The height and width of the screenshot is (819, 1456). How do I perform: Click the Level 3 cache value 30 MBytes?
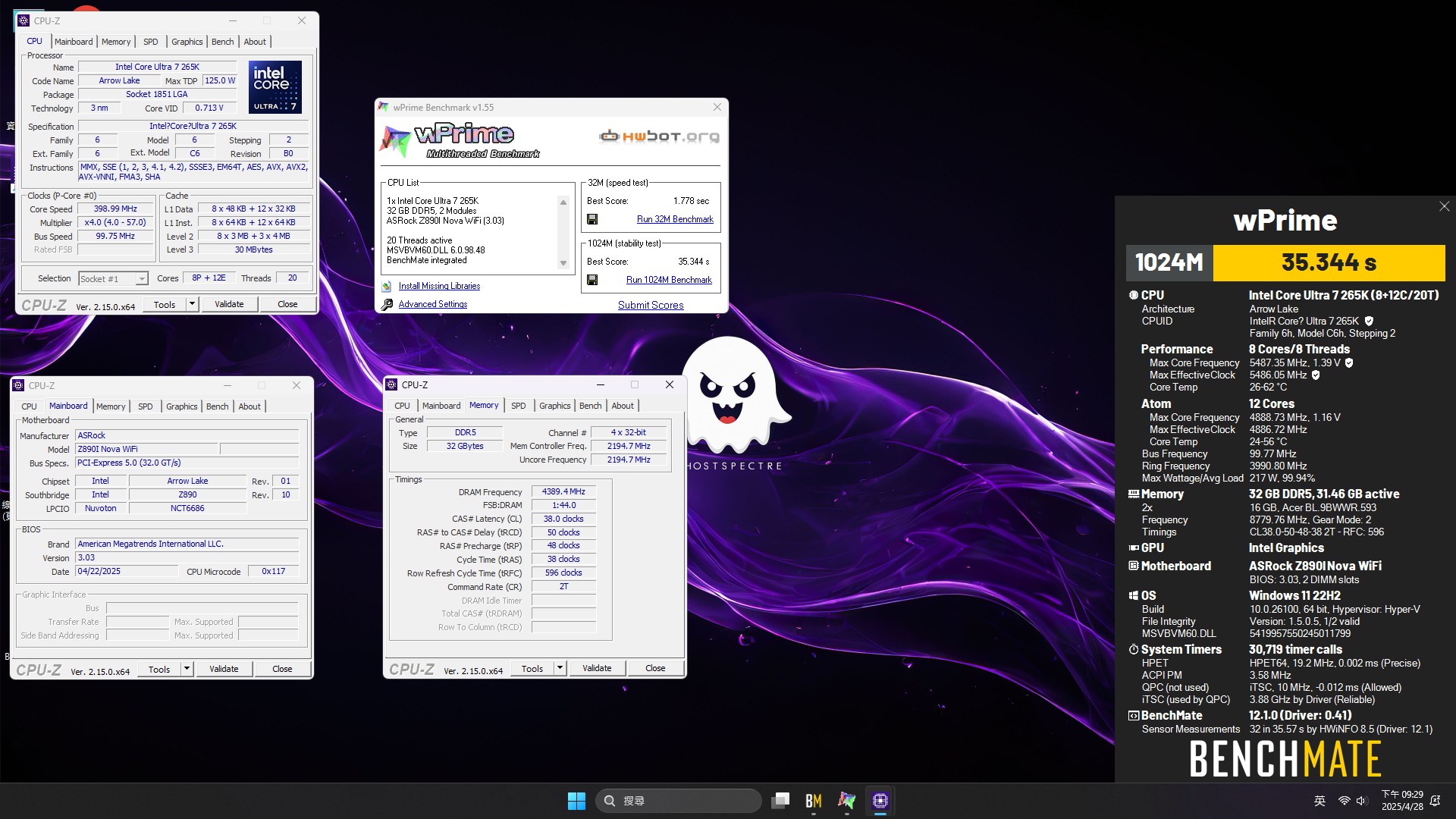coord(253,250)
